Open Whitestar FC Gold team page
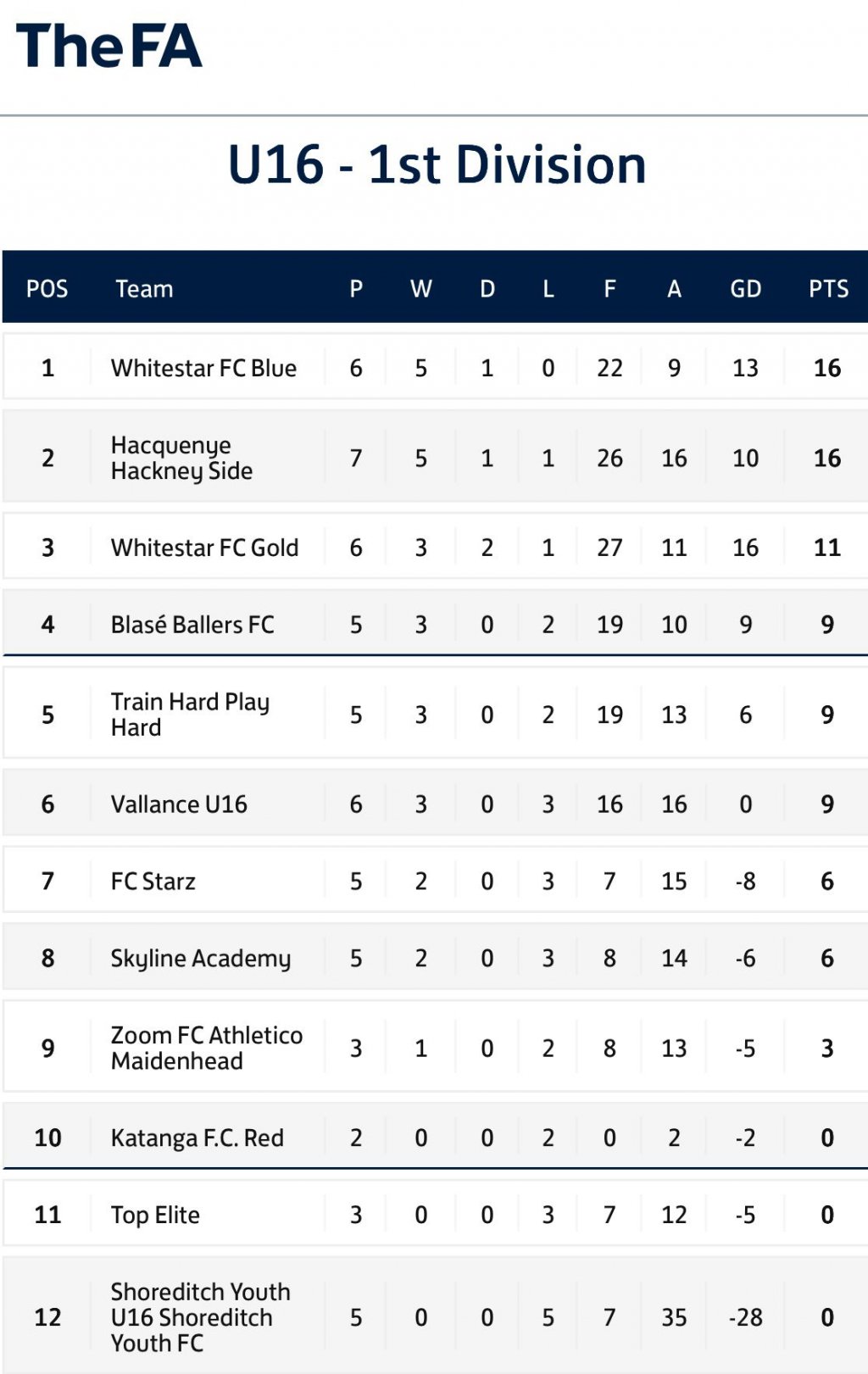The image size is (868, 1374). pyautogui.click(x=204, y=548)
